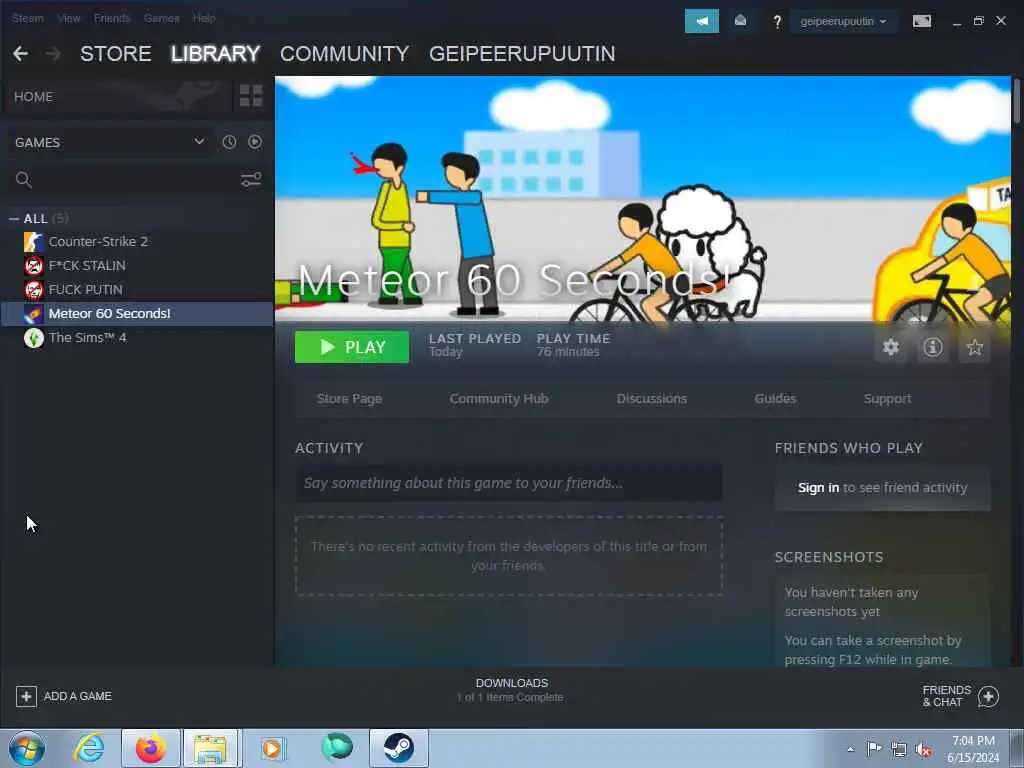The height and width of the screenshot is (768, 1024).
Task: Open game settings gear icon
Action: point(891,347)
